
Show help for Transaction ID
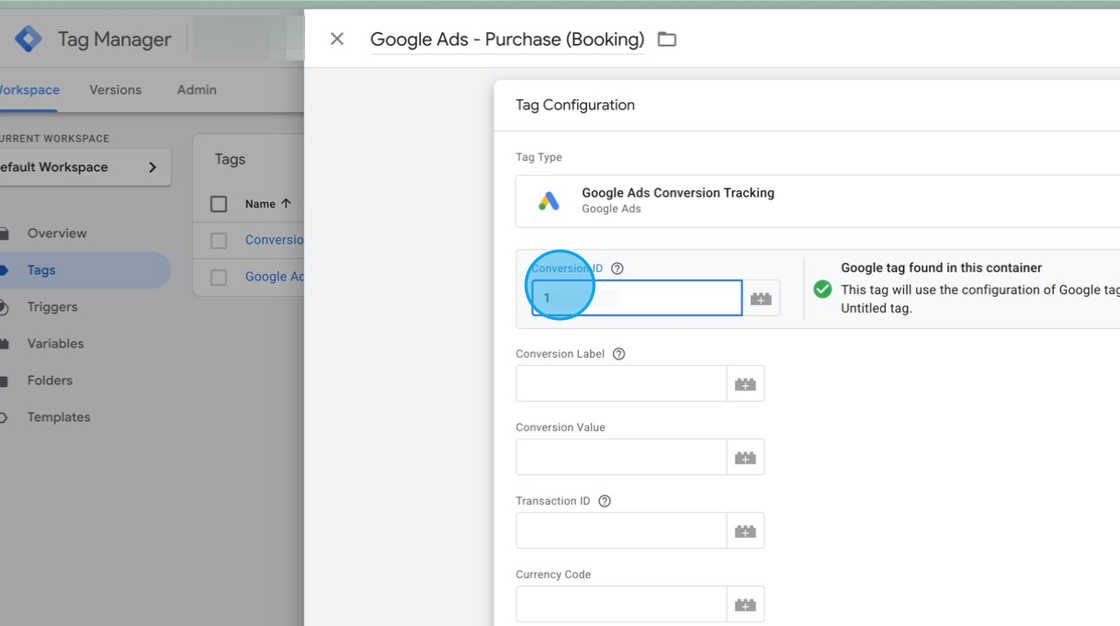pyautogui.click(x=604, y=501)
